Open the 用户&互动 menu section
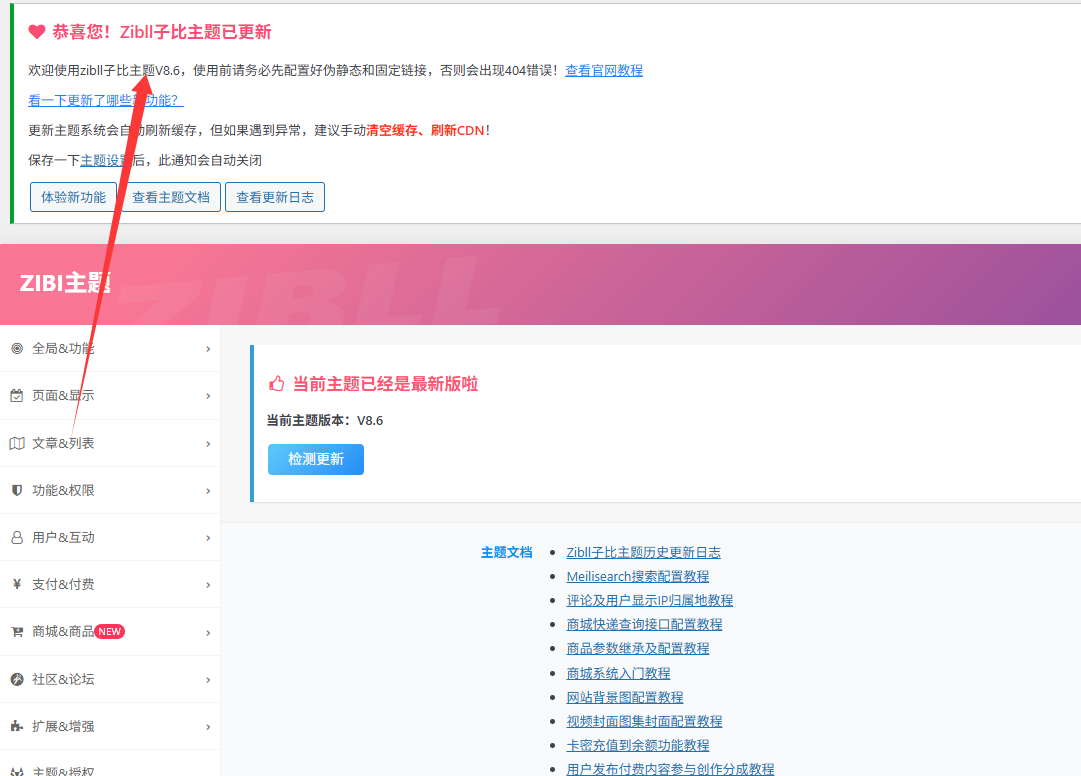Screen dimensions: 1081x776 [x=63, y=537]
